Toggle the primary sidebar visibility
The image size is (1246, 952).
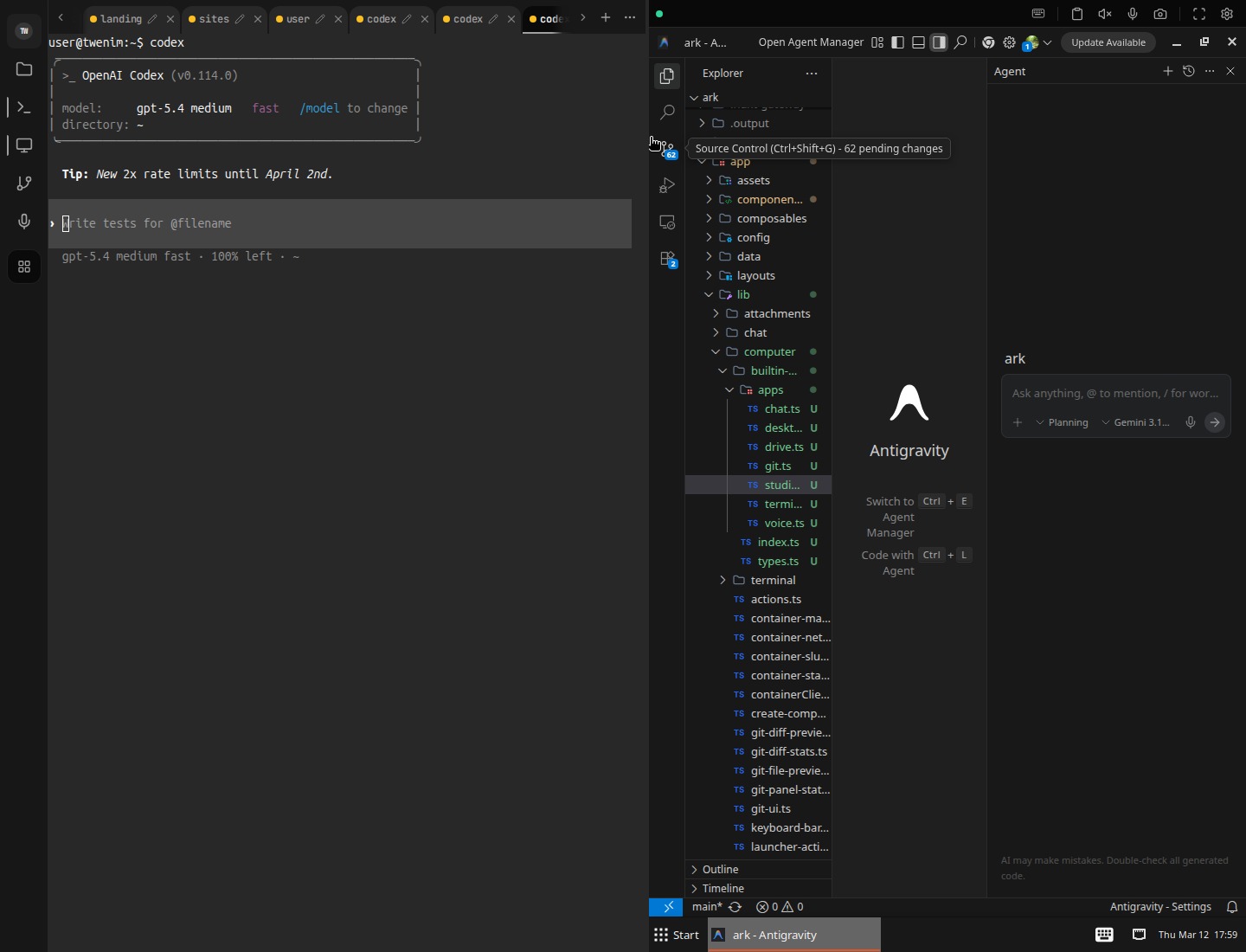tap(897, 43)
